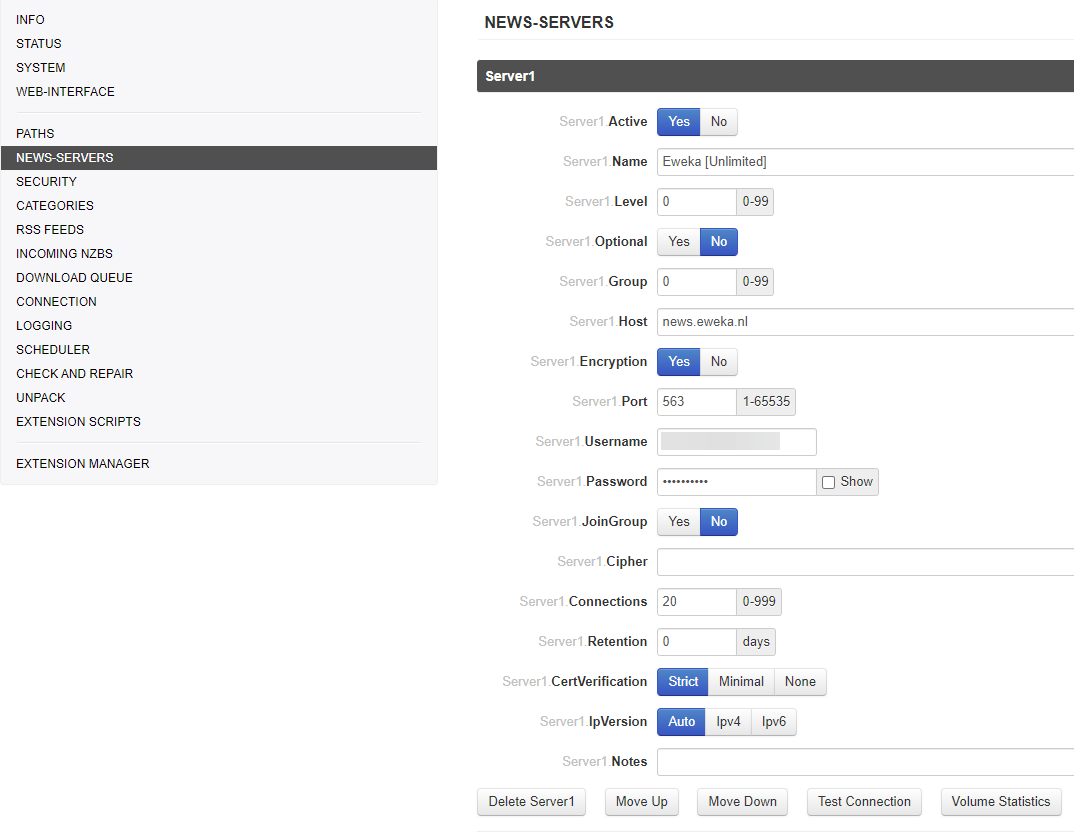Click the Server1 Host input field
The height and width of the screenshot is (832, 1074).
tap(864, 322)
